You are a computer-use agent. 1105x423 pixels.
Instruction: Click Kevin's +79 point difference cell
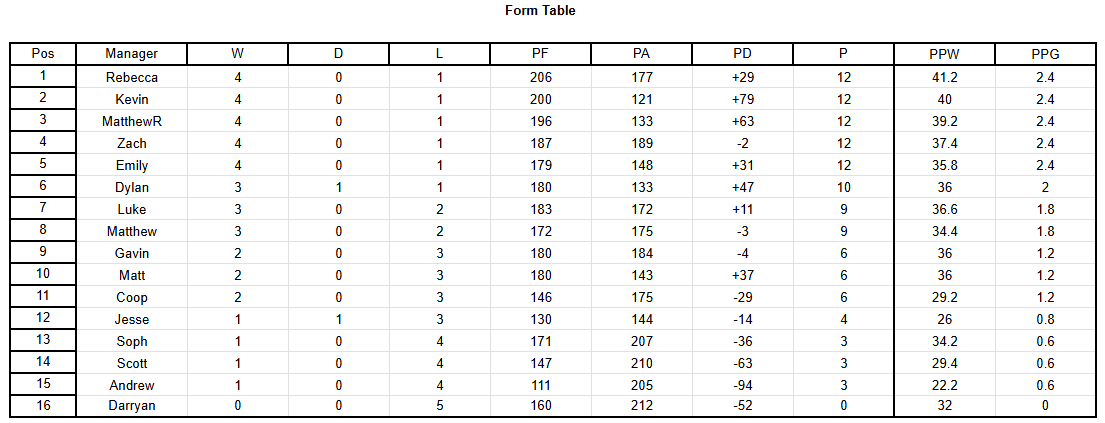click(x=743, y=99)
